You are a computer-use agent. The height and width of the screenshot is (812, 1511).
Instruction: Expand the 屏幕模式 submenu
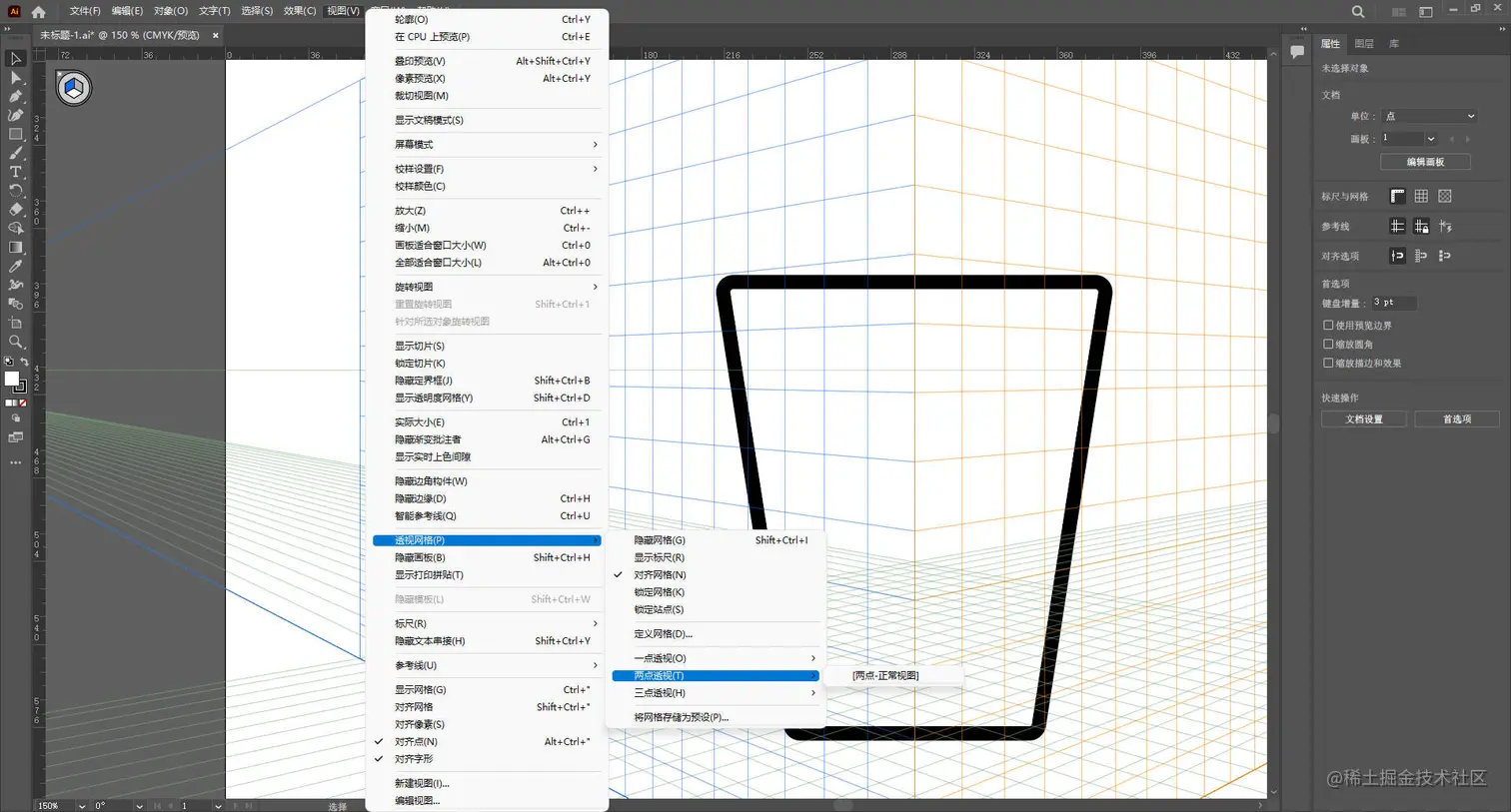pos(487,145)
